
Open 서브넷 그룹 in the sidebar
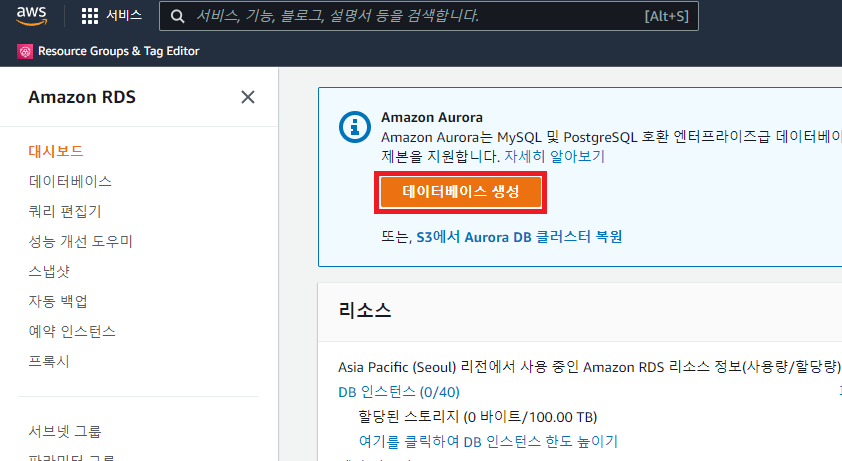click(65, 431)
